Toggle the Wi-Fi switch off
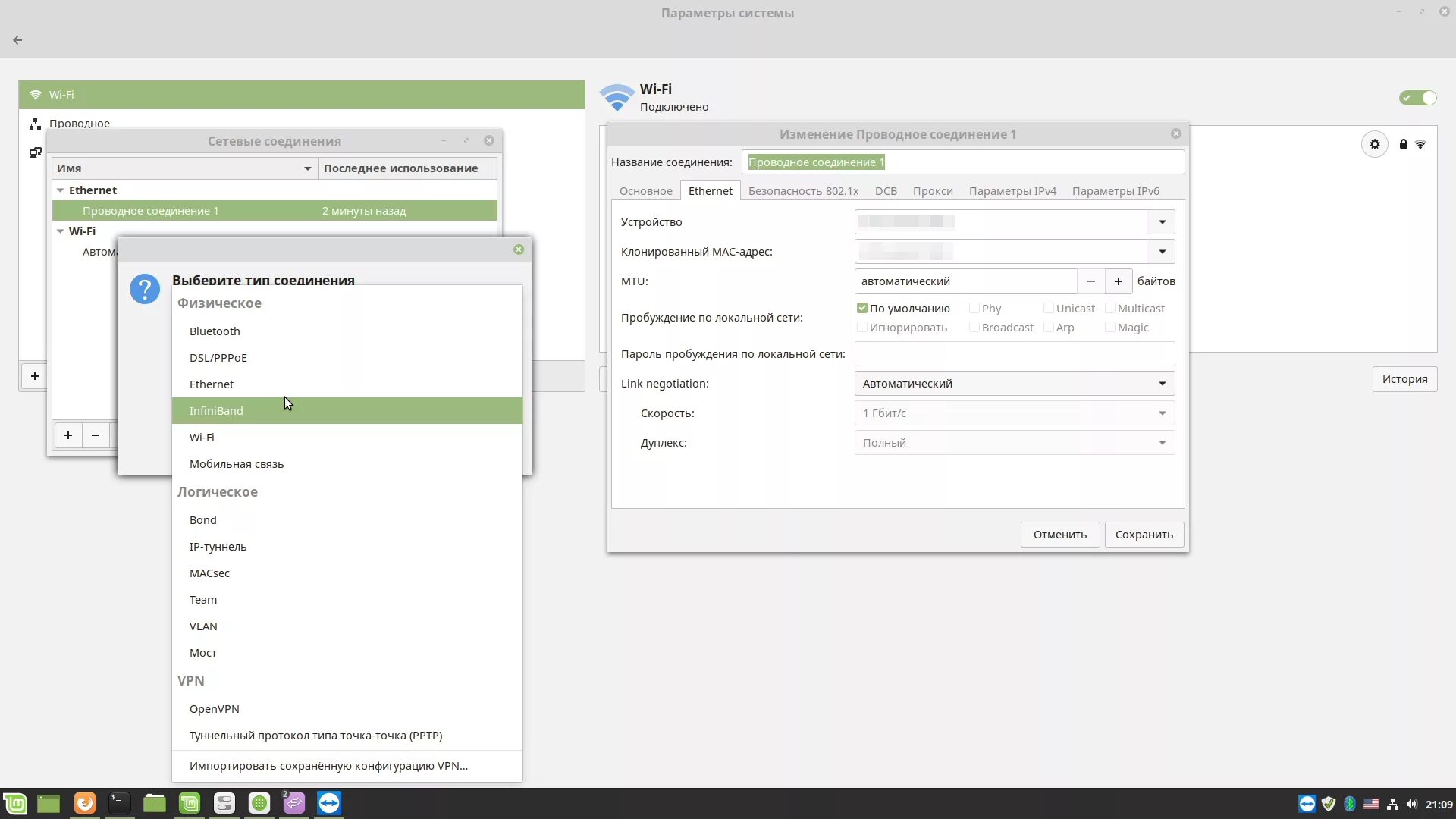This screenshot has width=1456, height=819. [x=1417, y=98]
